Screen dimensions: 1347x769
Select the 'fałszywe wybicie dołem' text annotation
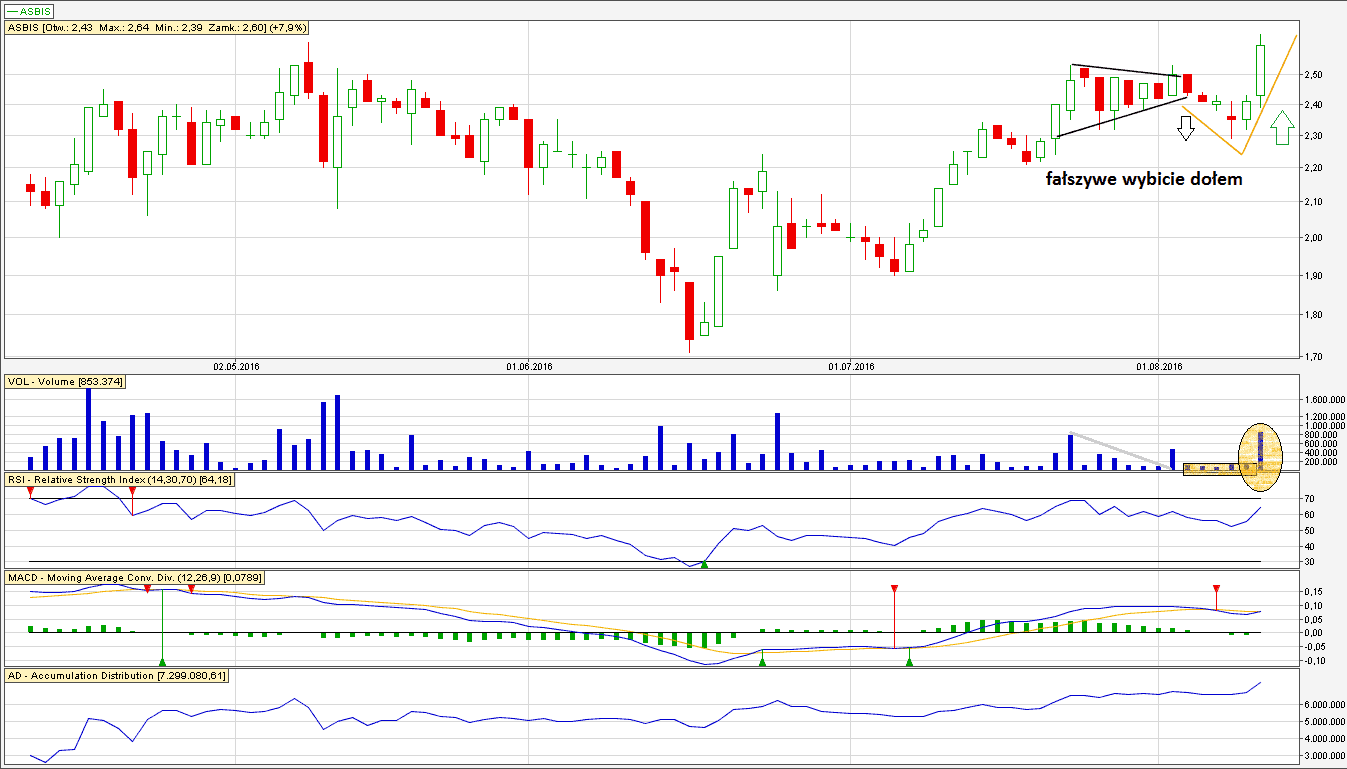pyautogui.click(x=1144, y=180)
